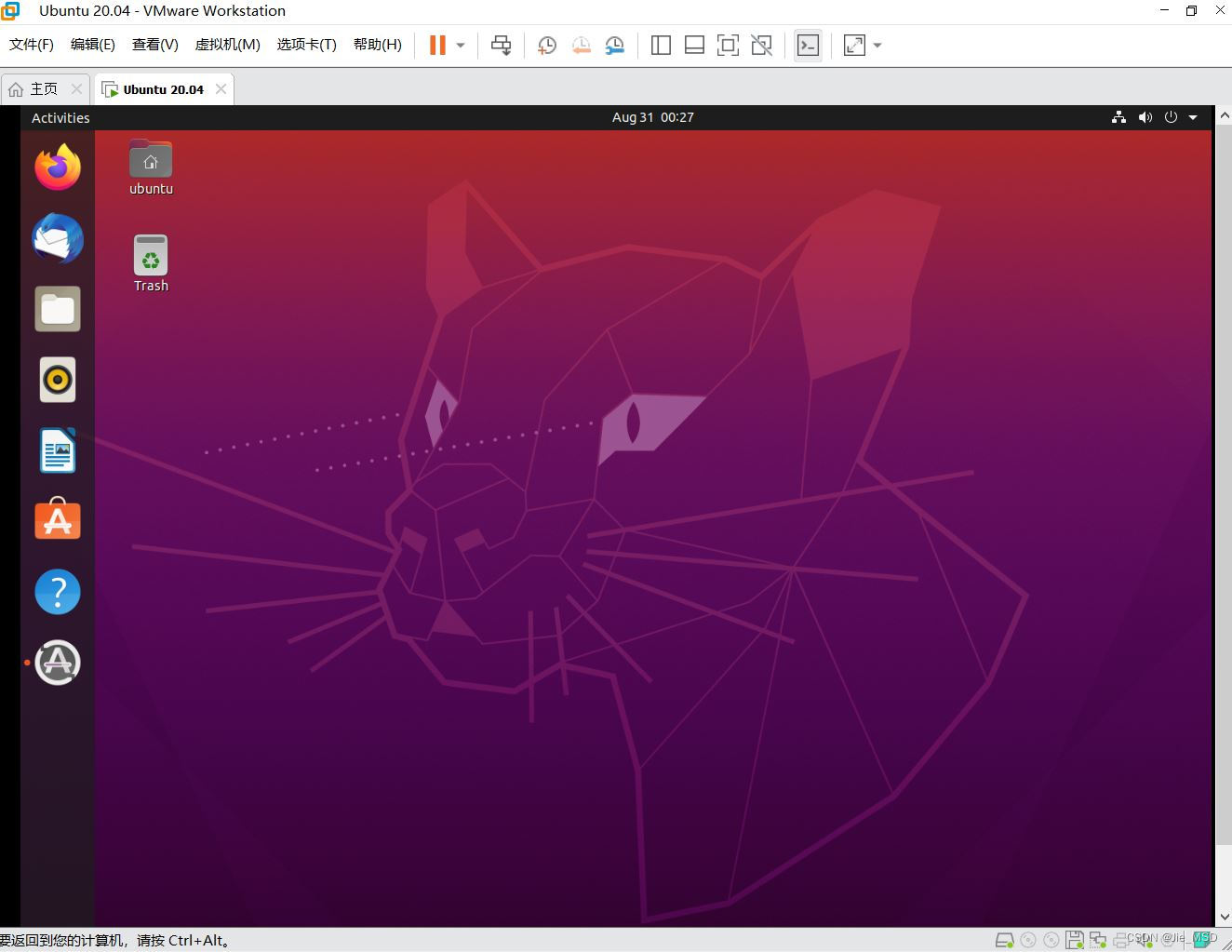1232x952 pixels.
Task: Send Ctrl+Alt+Del to the virtual machine
Action: click(501, 45)
